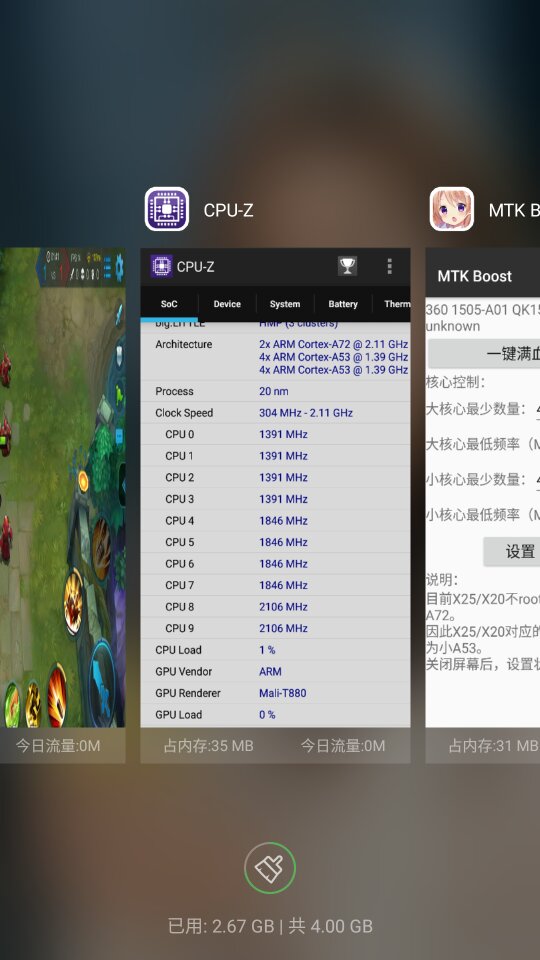Viewport: 540px width, 960px height.
Task: Select the 核心控制 label in MTK Boost
Action: (x=456, y=383)
